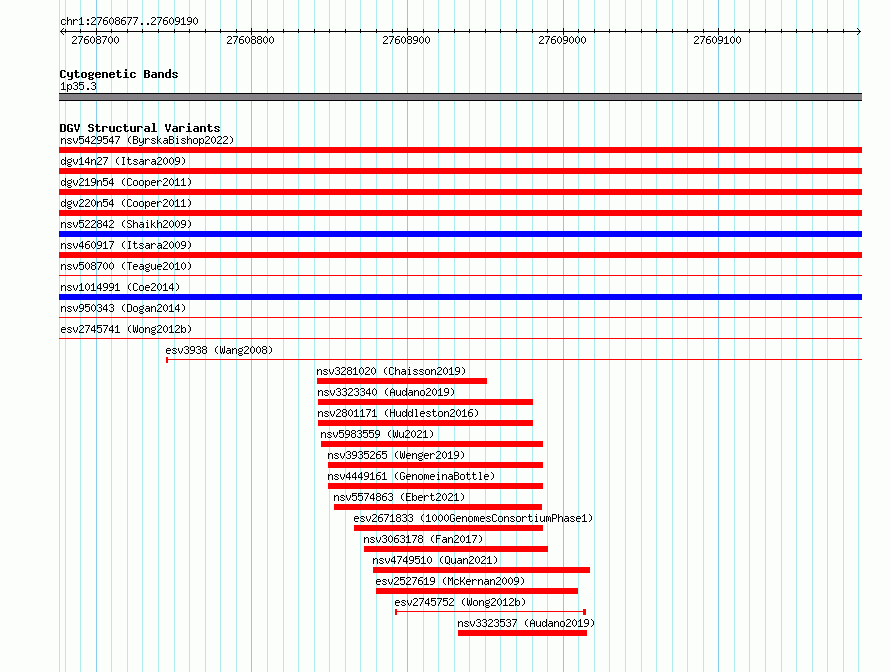
Task: Click the ruler's left arrow end
Action: tap(62, 31)
